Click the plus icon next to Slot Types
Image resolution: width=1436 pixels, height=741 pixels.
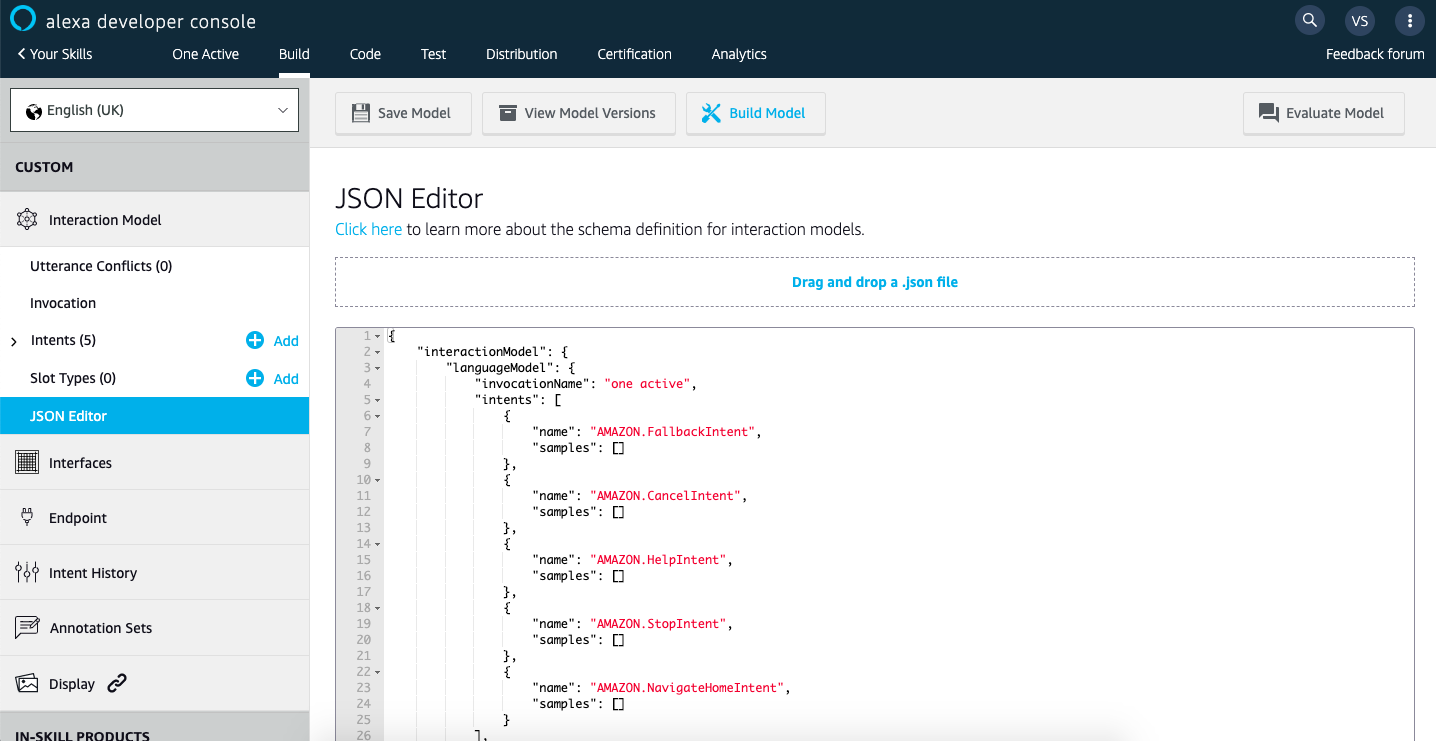(x=255, y=378)
